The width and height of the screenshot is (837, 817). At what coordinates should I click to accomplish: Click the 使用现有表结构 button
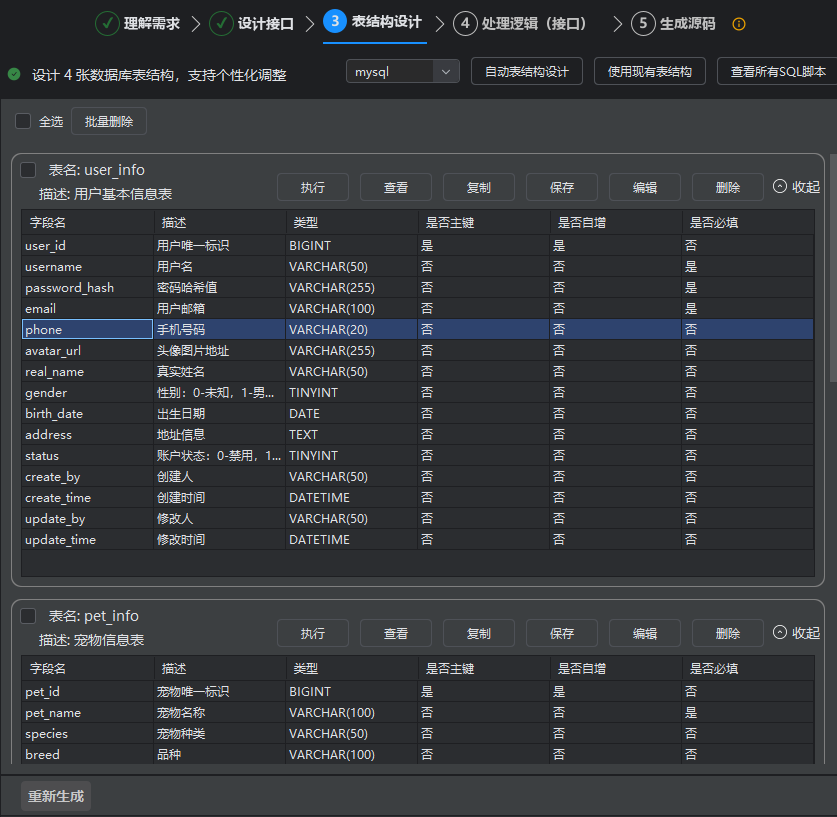[650, 72]
